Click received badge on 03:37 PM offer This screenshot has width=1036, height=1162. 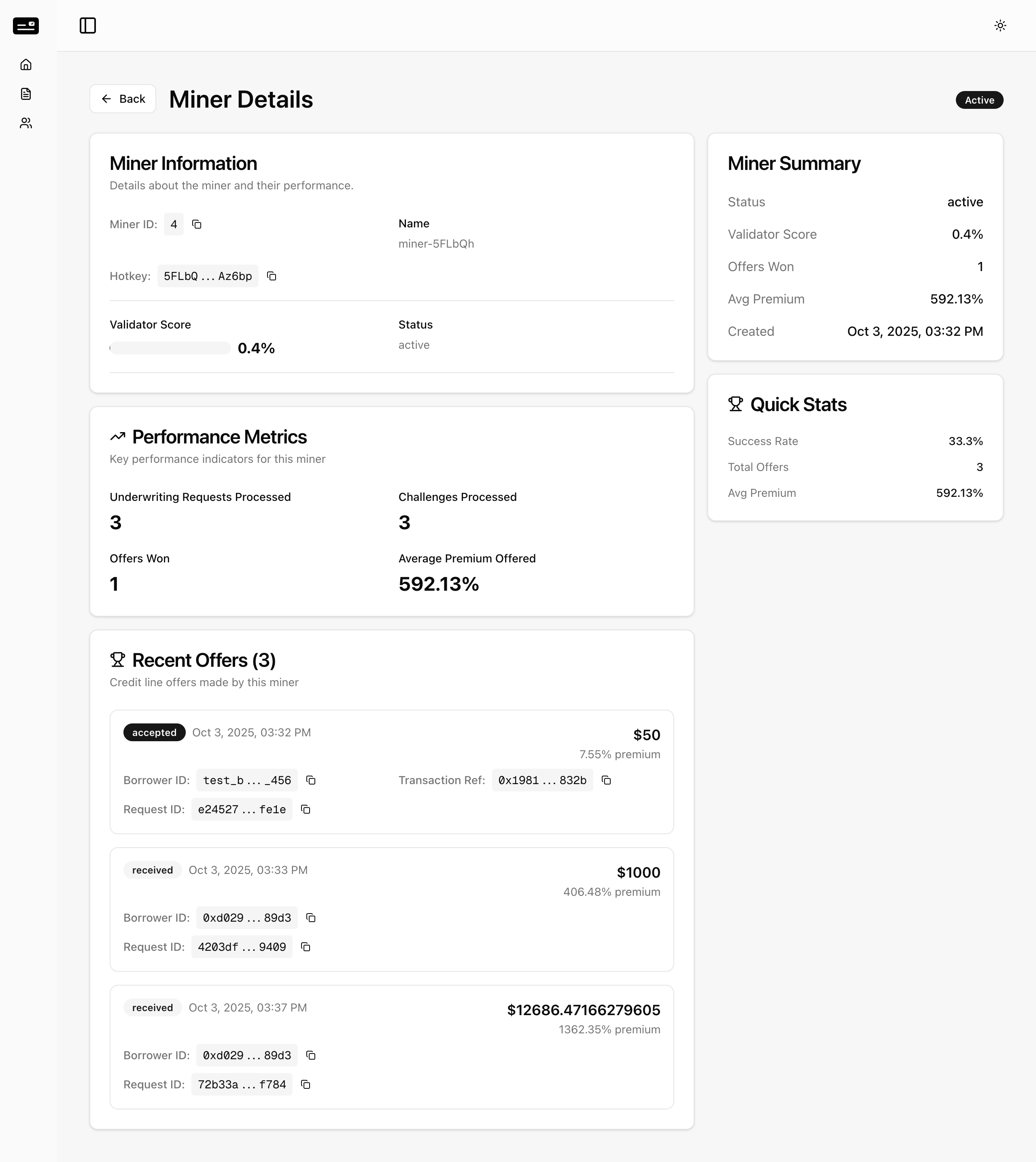click(153, 1008)
